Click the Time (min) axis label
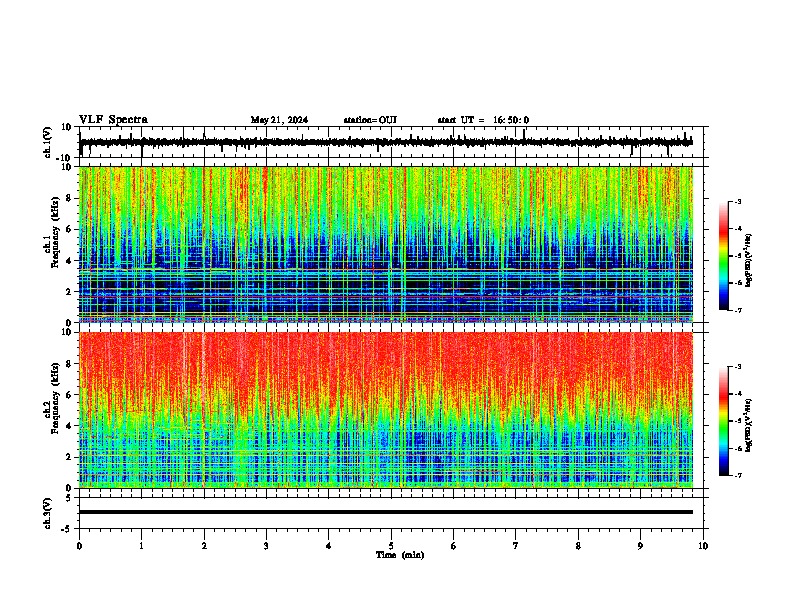The image size is (792, 612). 400,555
